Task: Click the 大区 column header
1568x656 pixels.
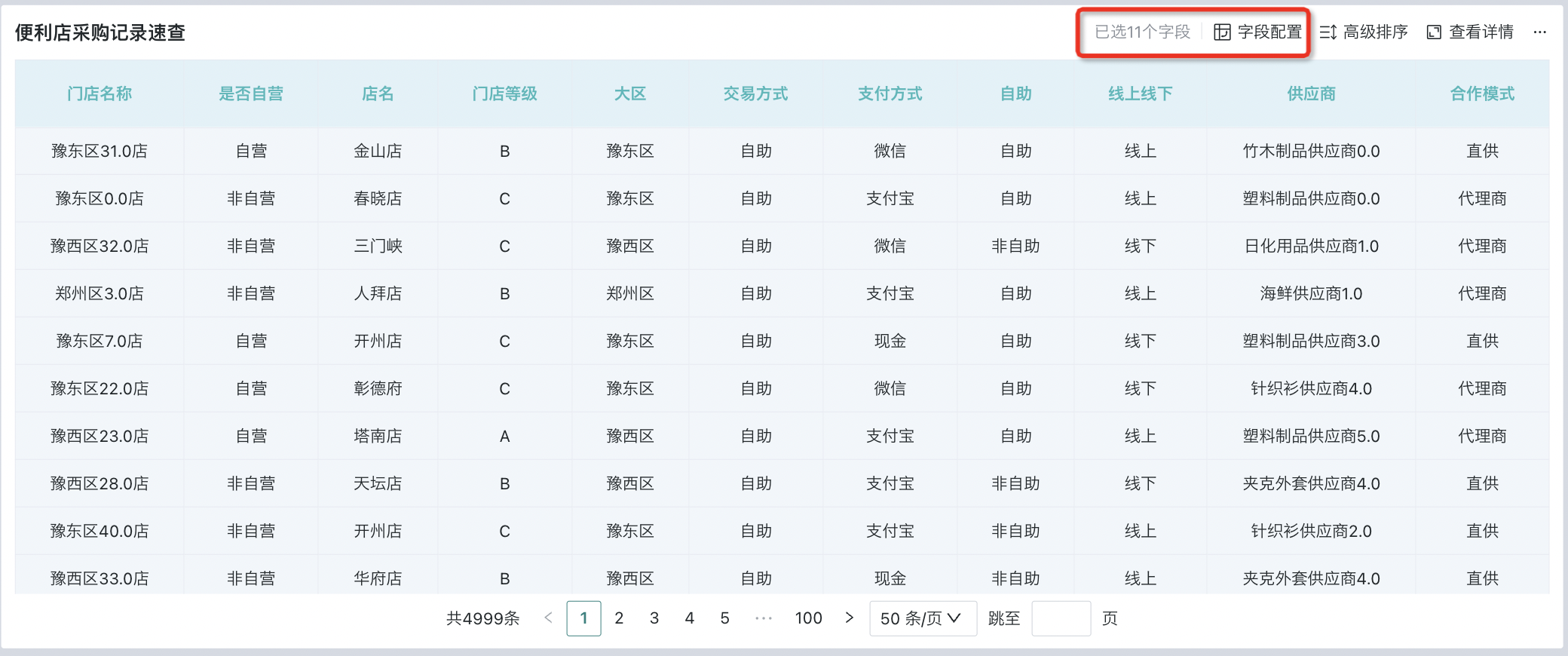Action: [630, 93]
